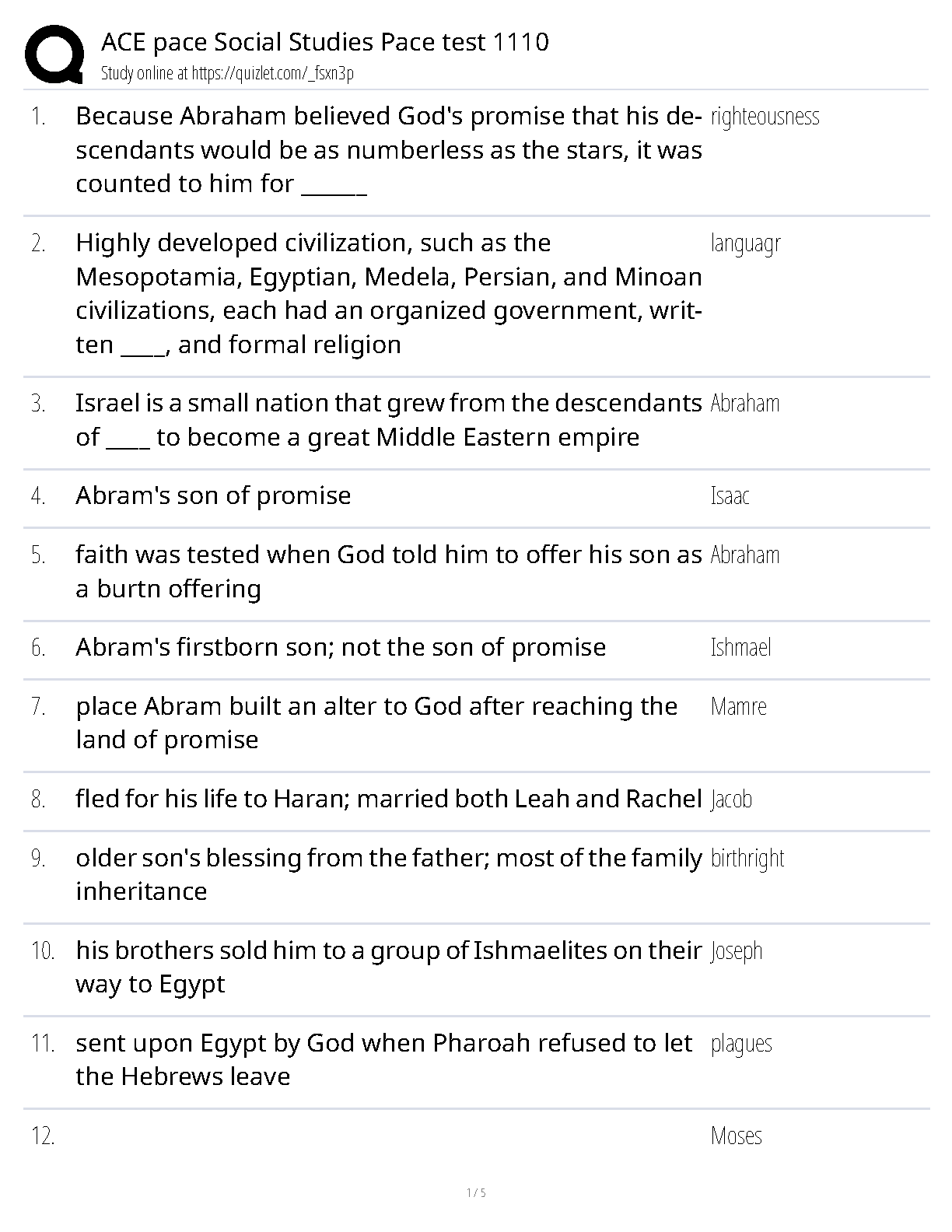
Task: Click the answer 'Joseph'
Action: 736,951
